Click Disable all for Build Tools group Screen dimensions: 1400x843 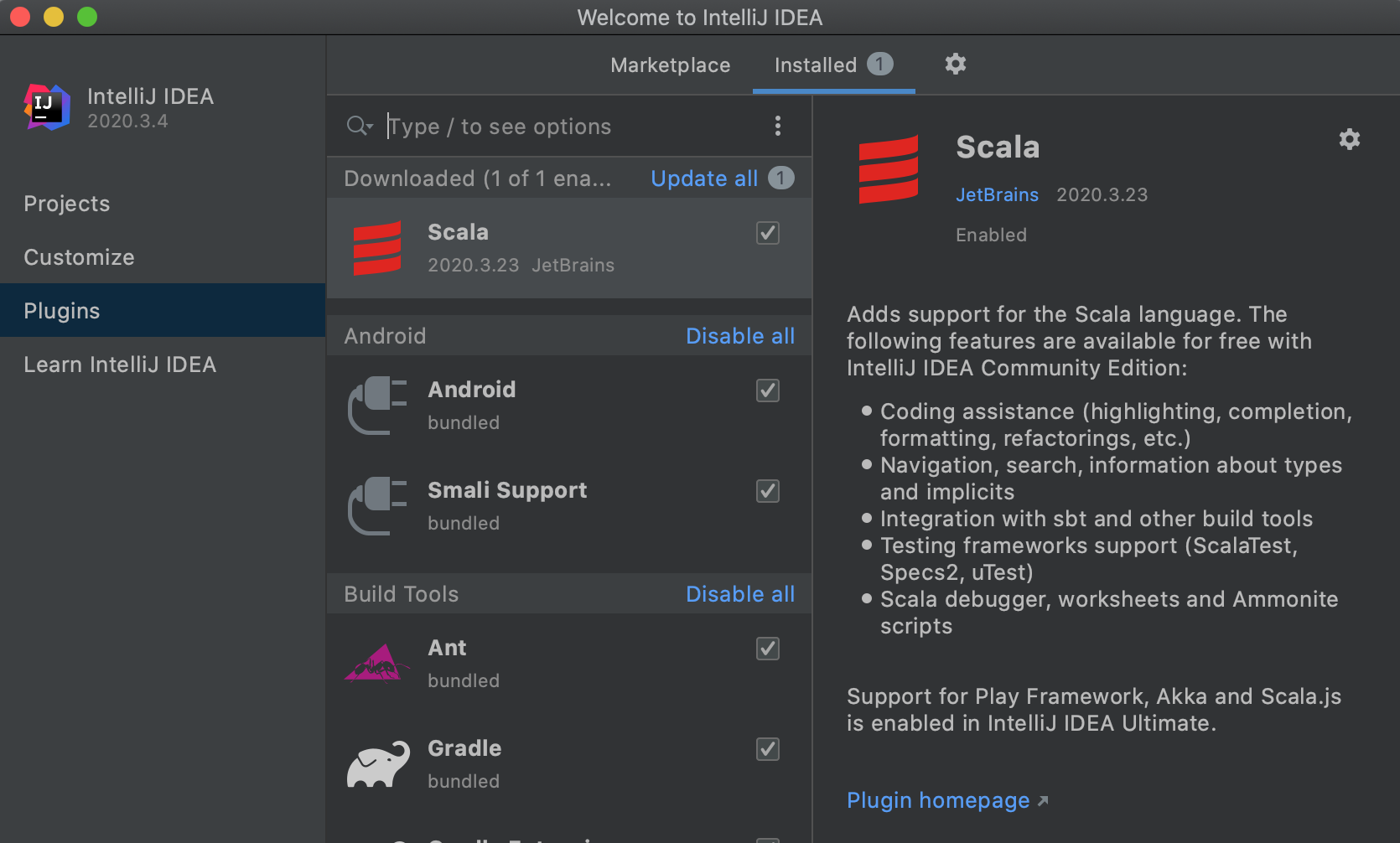740,594
